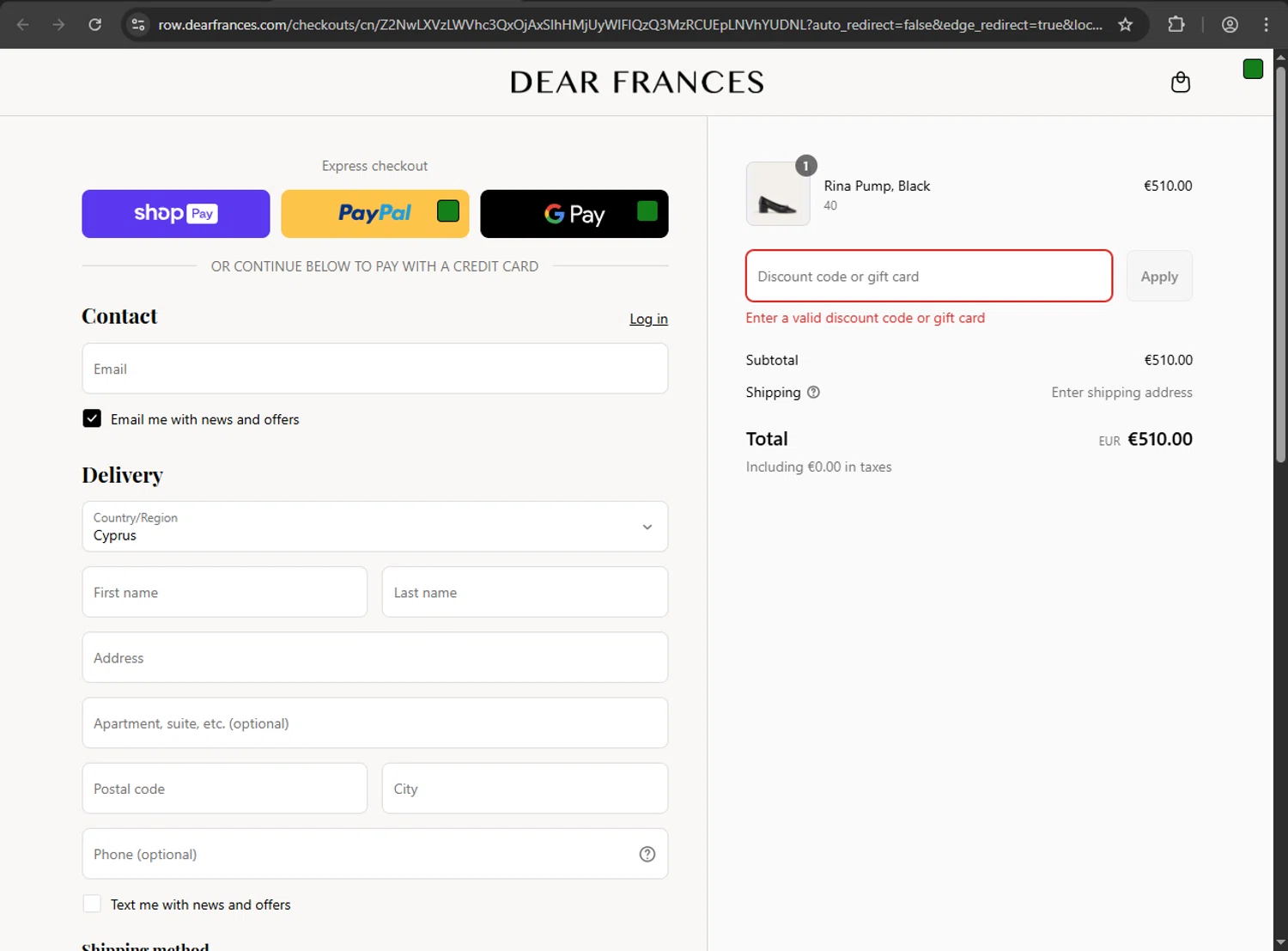
Task: Focus the City field
Action: (x=525, y=788)
